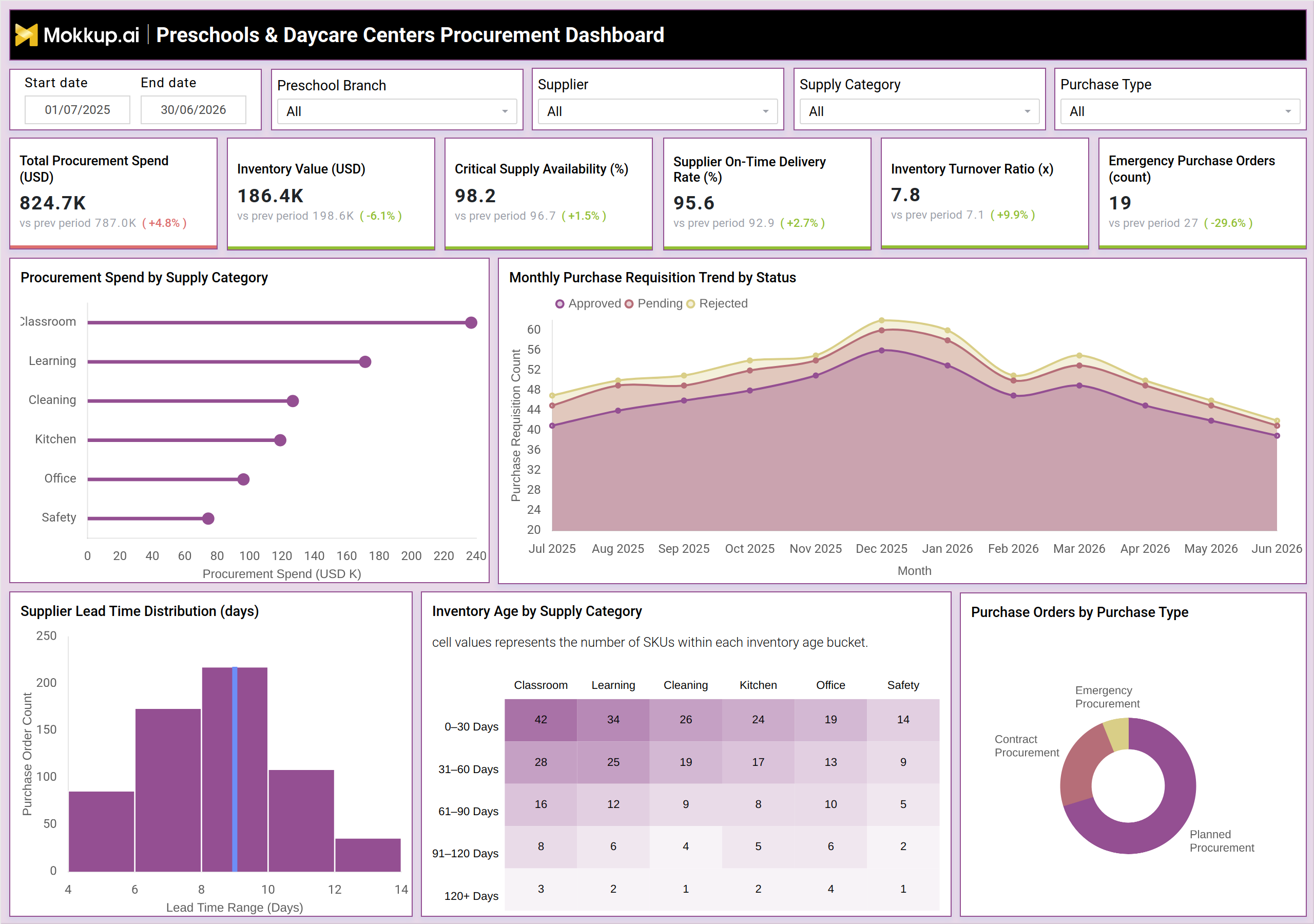Screen dimensions: 1314x924
Task: Expand the Supplier dropdown
Action: pos(658,111)
